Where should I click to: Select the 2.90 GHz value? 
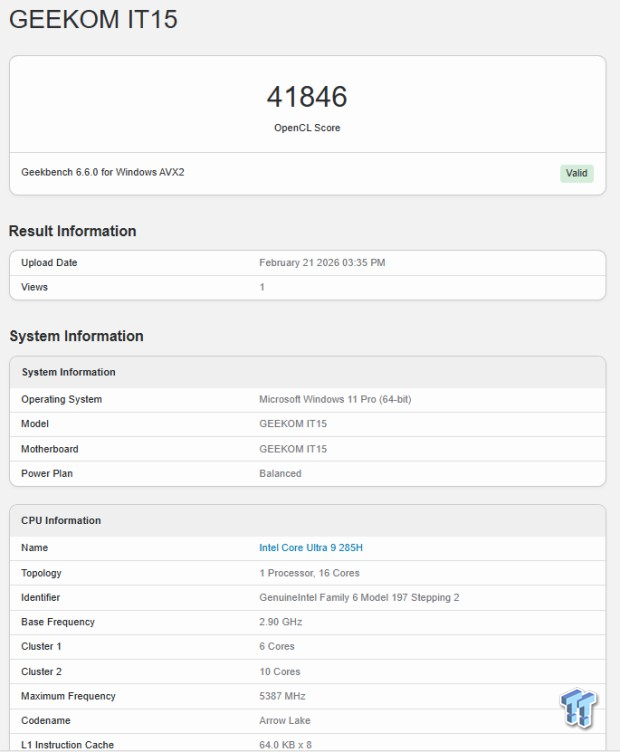281,622
